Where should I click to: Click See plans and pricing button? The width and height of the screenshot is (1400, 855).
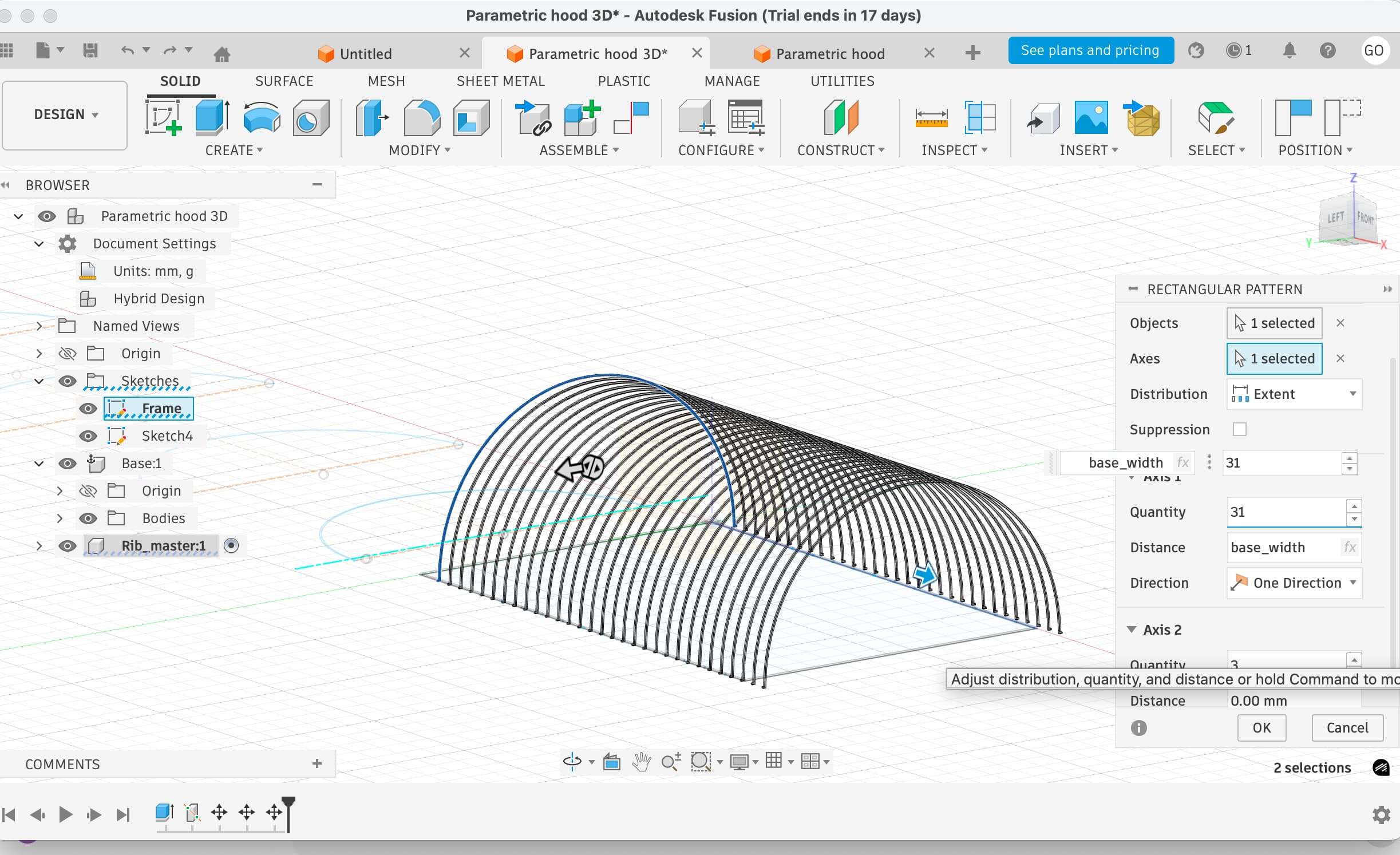click(1090, 50)
